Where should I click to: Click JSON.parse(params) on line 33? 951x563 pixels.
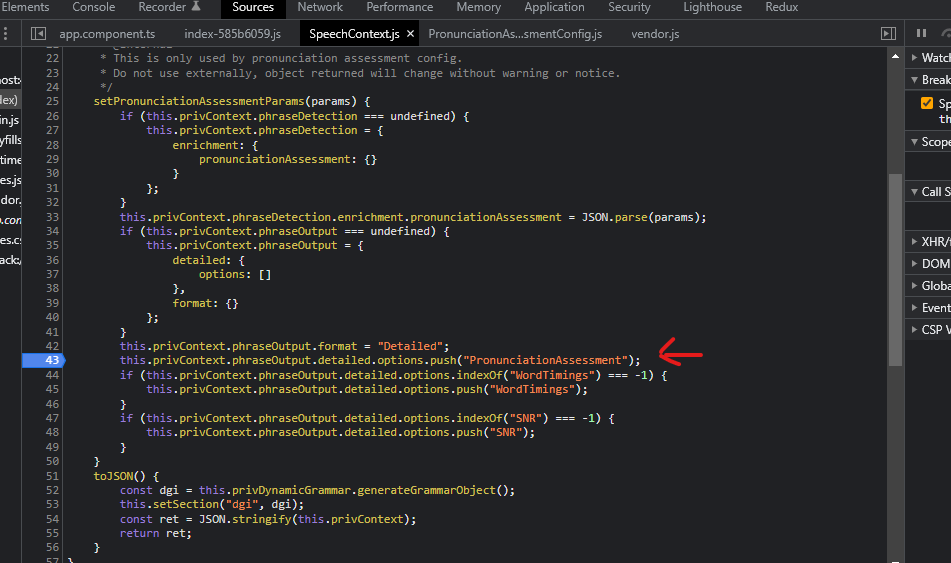(x=640, y=217)
